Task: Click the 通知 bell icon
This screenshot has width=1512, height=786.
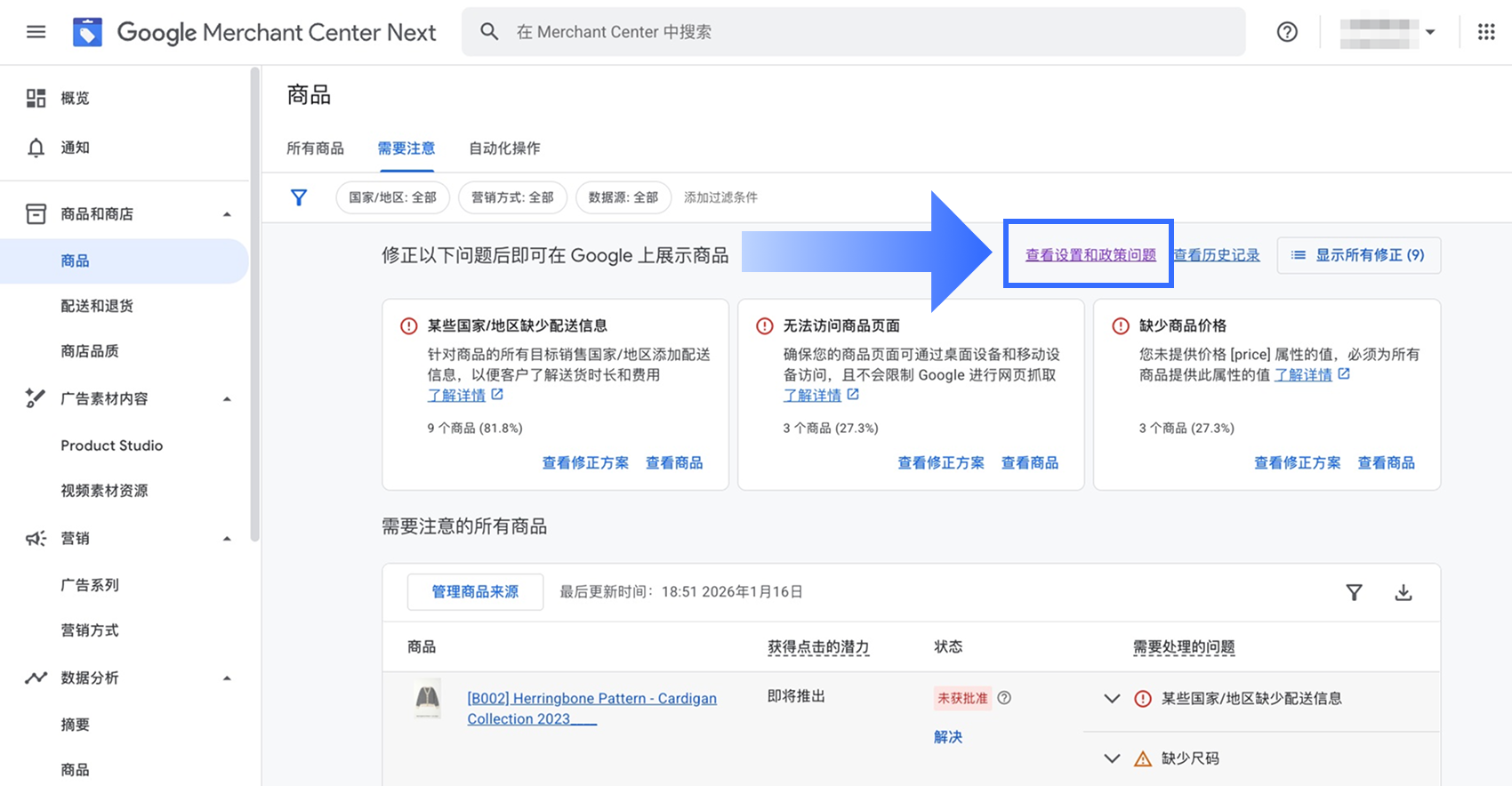Action: click(x=36, y=148)
